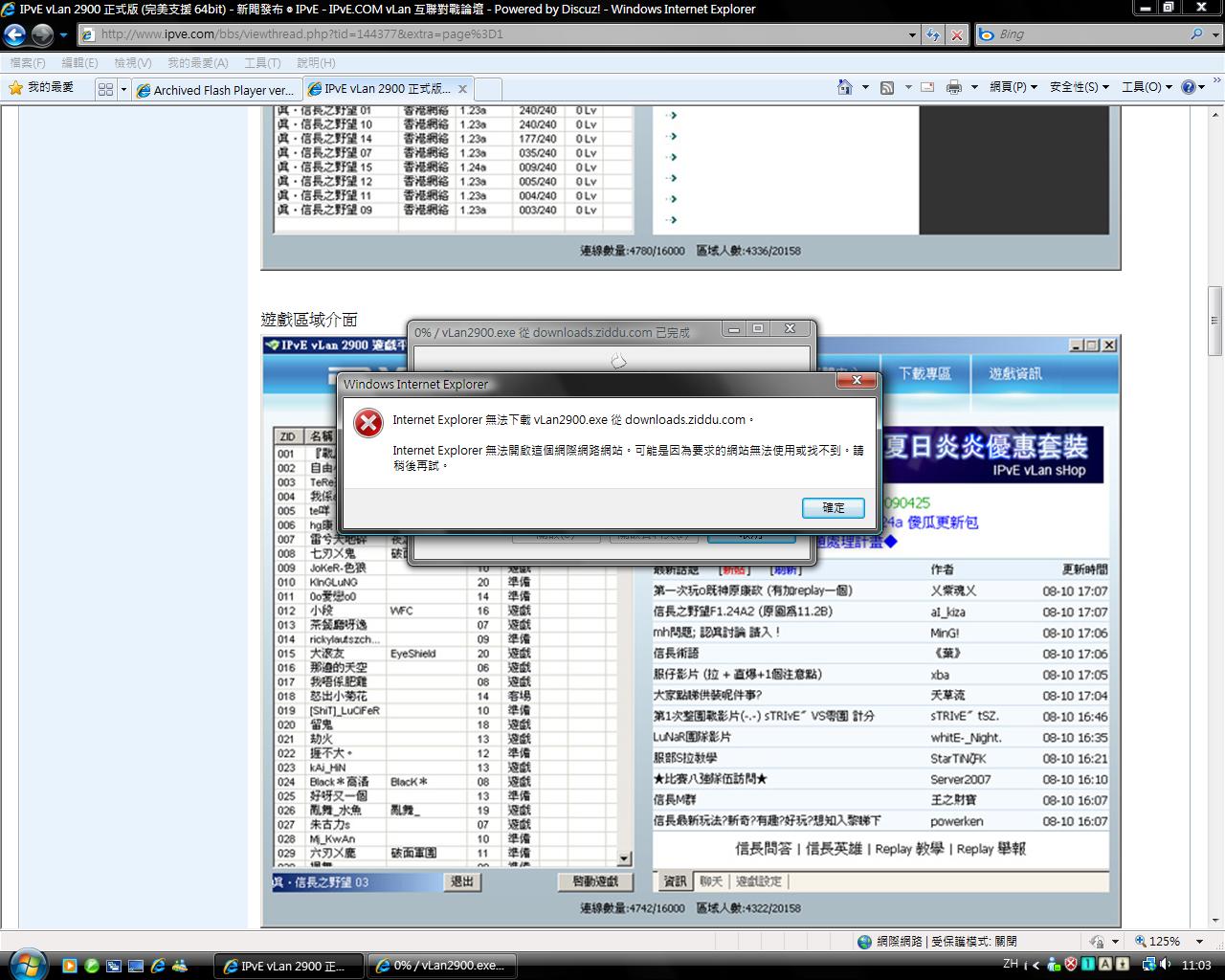The image size is (1225, 980).
Task: Switch to vLan2900.exe download taskbar button
Action: 442,966
